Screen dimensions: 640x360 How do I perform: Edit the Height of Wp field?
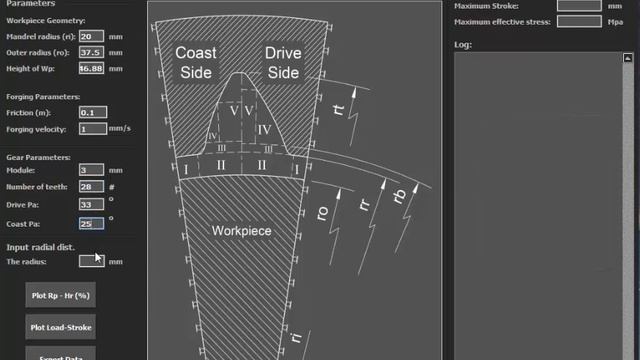click(x=91, y=68)
